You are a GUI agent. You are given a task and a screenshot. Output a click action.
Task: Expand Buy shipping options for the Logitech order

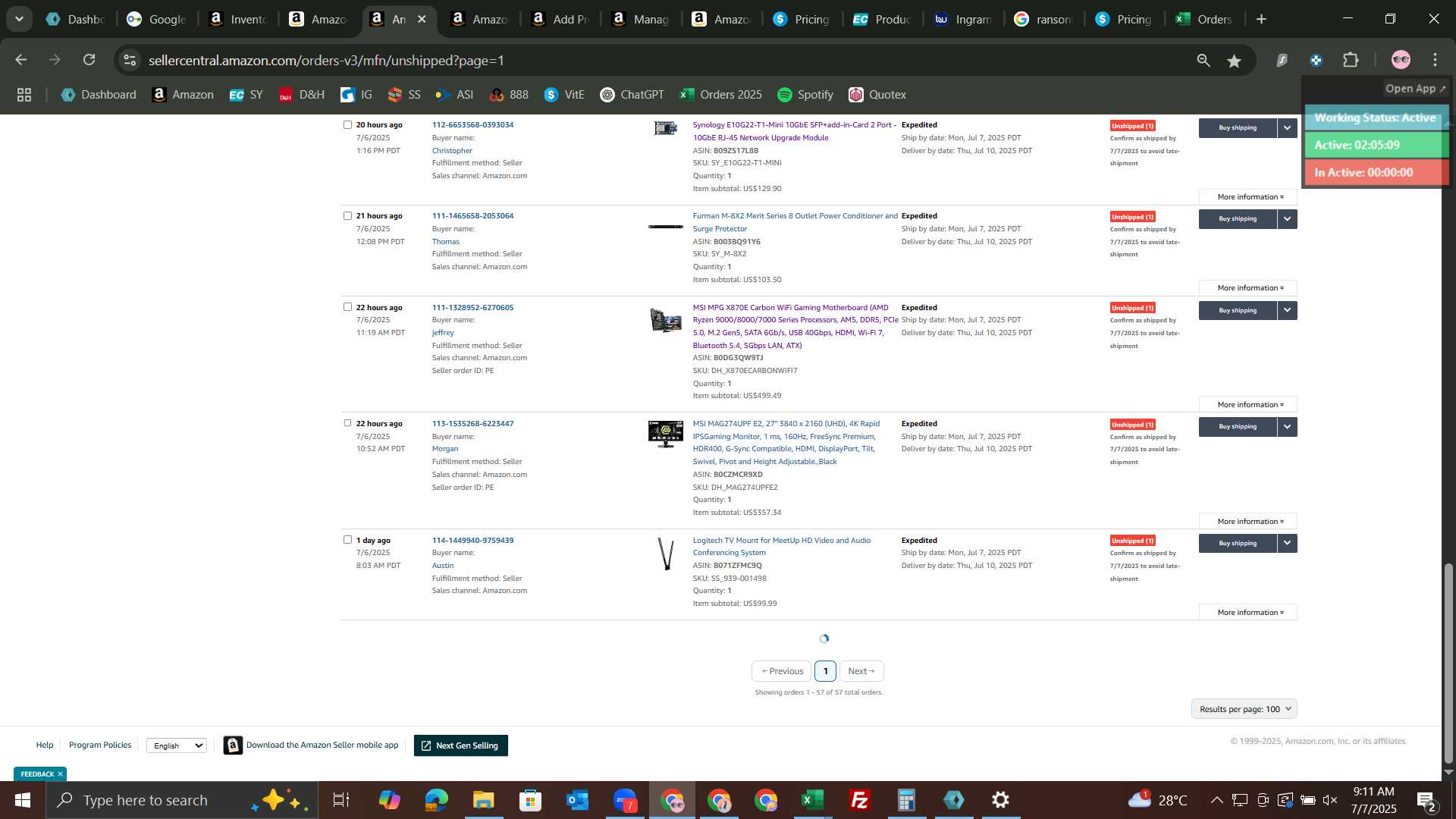click(x=1288, y=544)
